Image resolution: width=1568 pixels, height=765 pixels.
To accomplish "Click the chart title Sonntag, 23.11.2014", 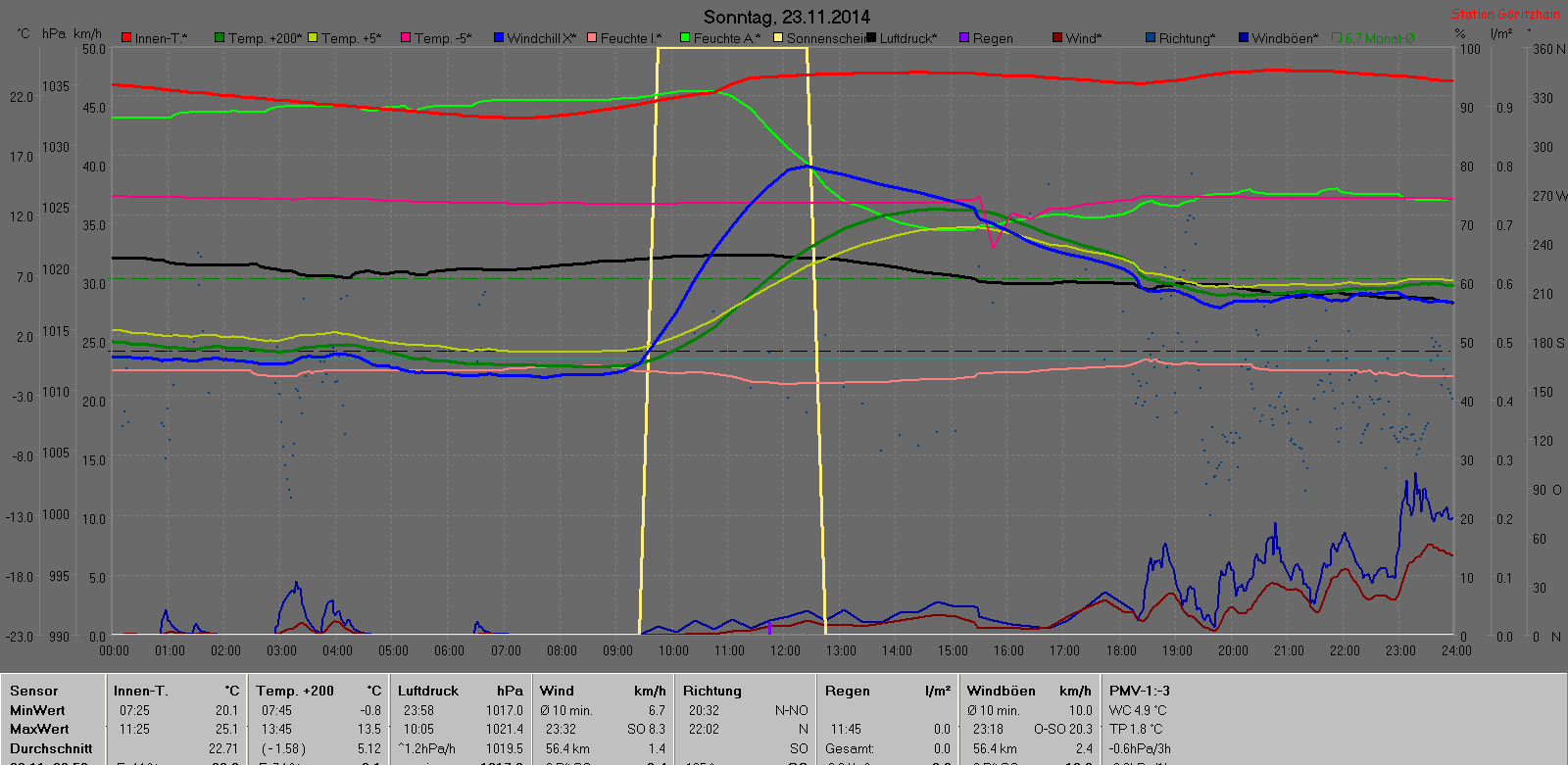I will (x=786, y=17).
